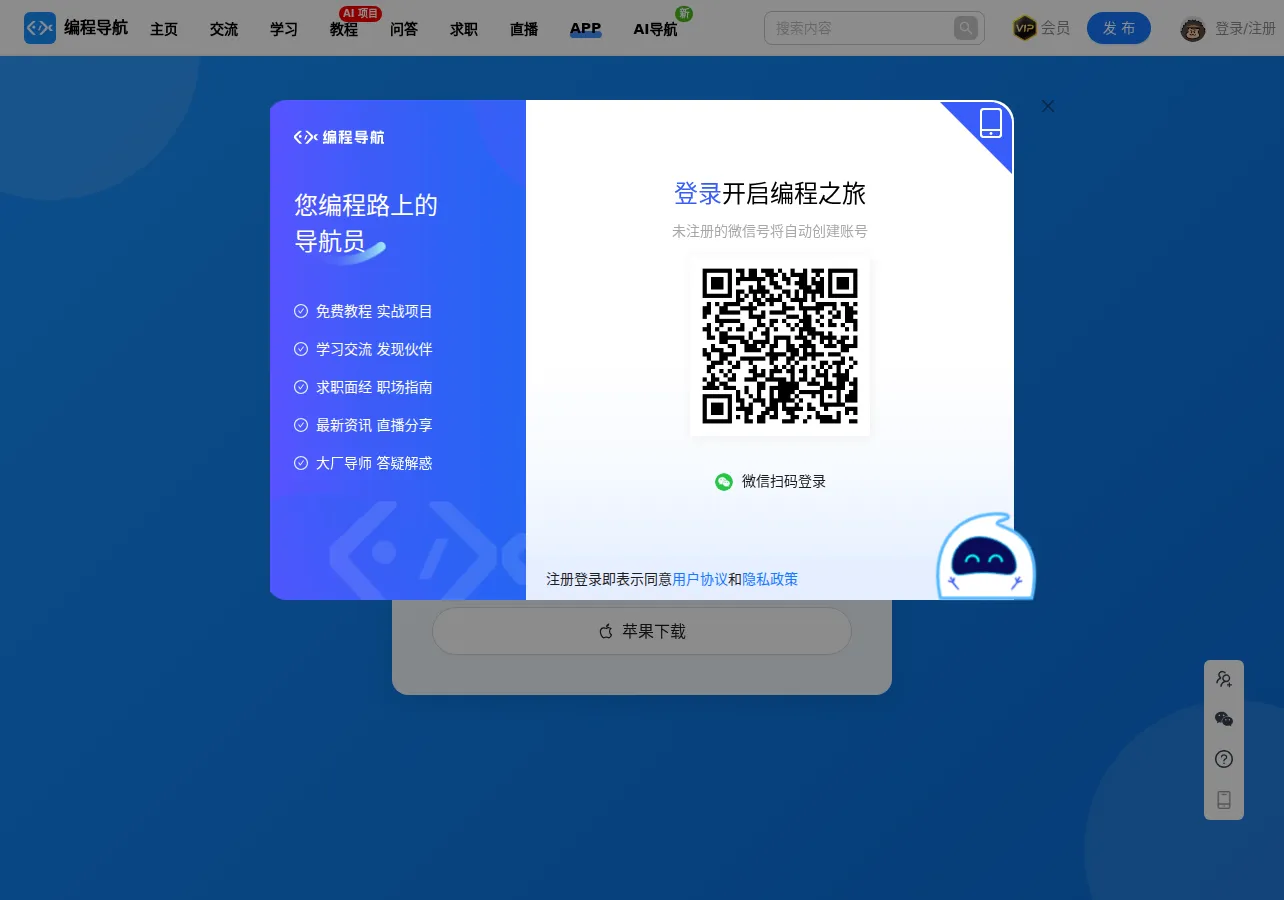Click the 发布 button

click(x=1119, y=28)
